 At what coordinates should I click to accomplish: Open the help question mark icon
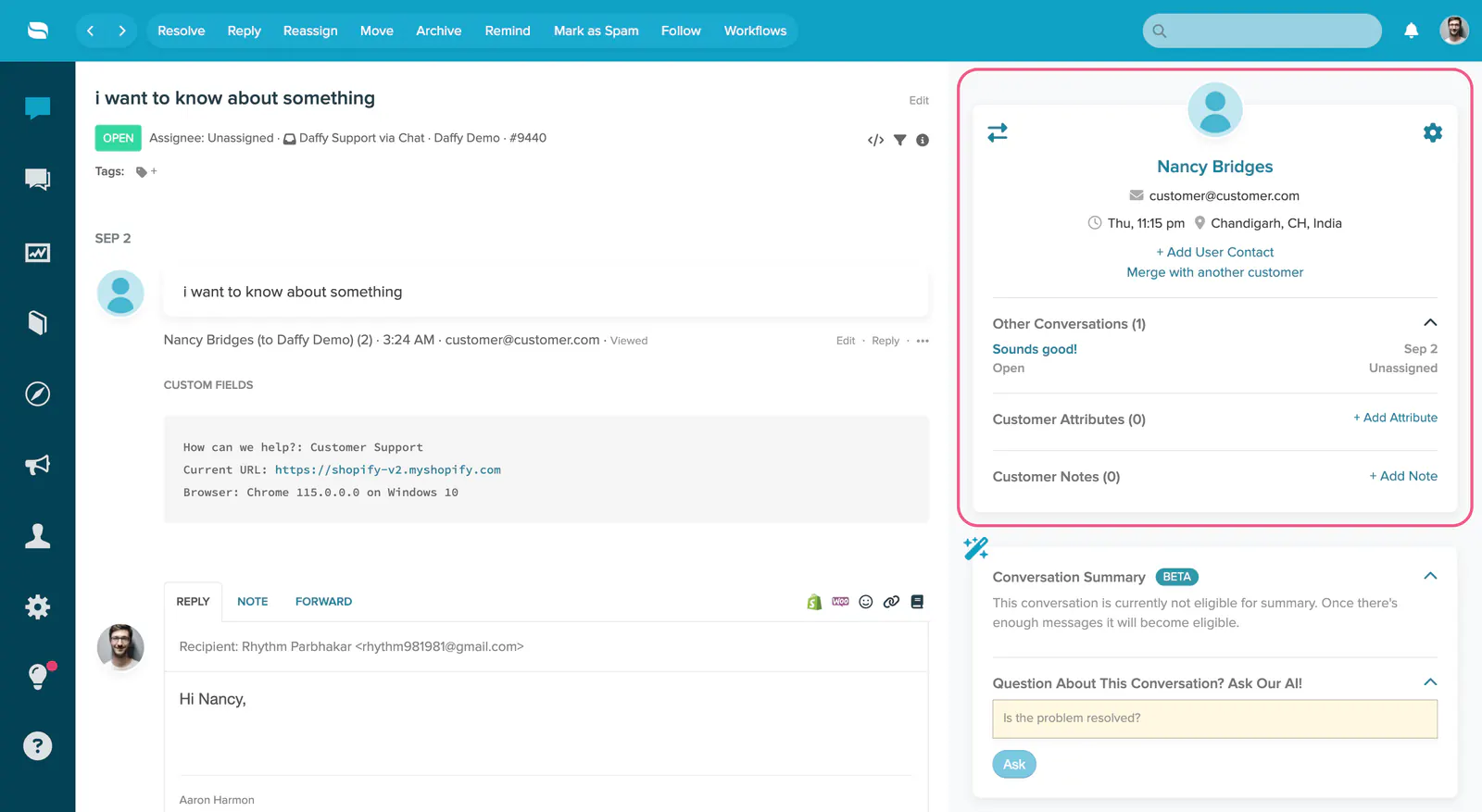37,746
